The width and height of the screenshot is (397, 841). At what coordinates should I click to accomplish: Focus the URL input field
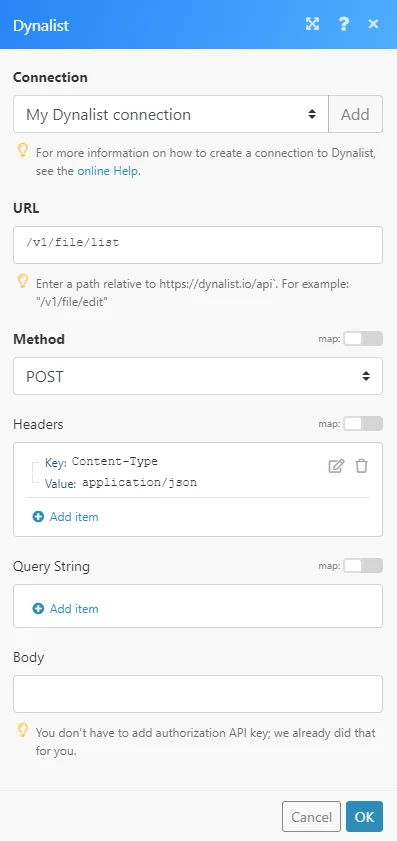click(198, 245)
